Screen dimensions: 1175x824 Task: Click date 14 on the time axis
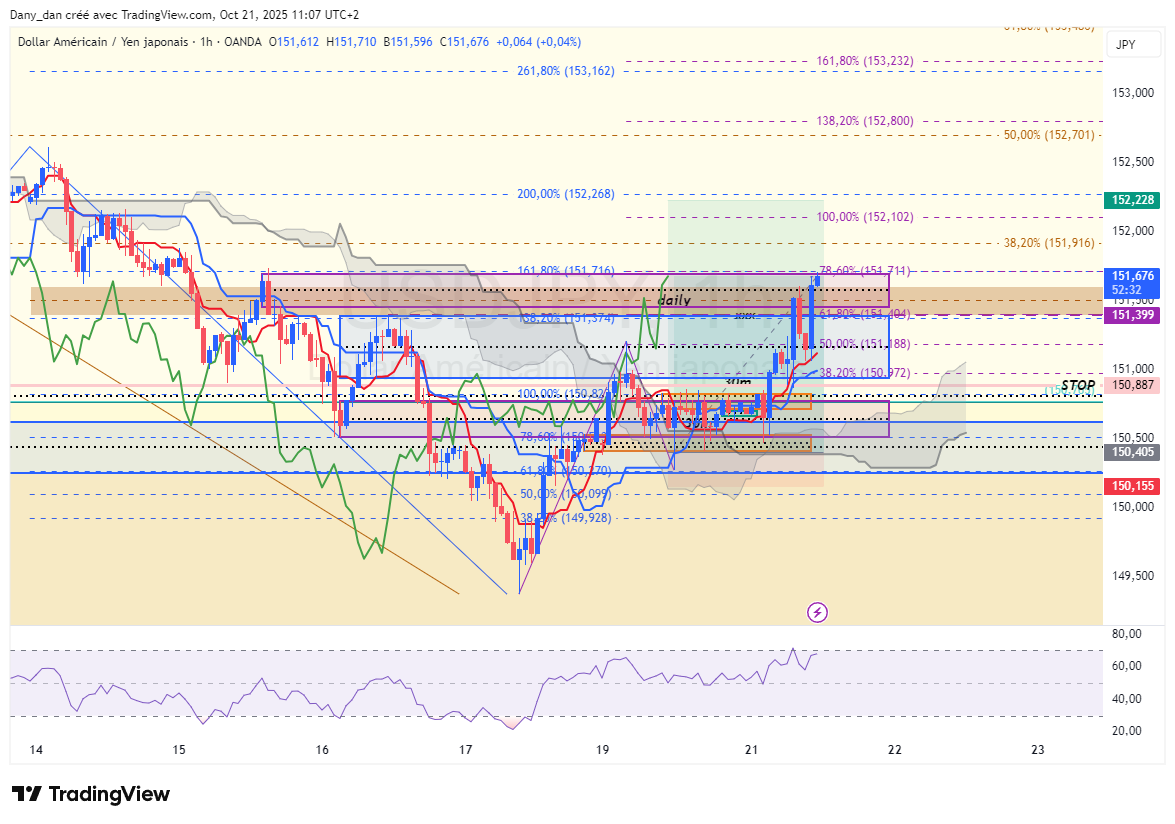tap(36, 750)
